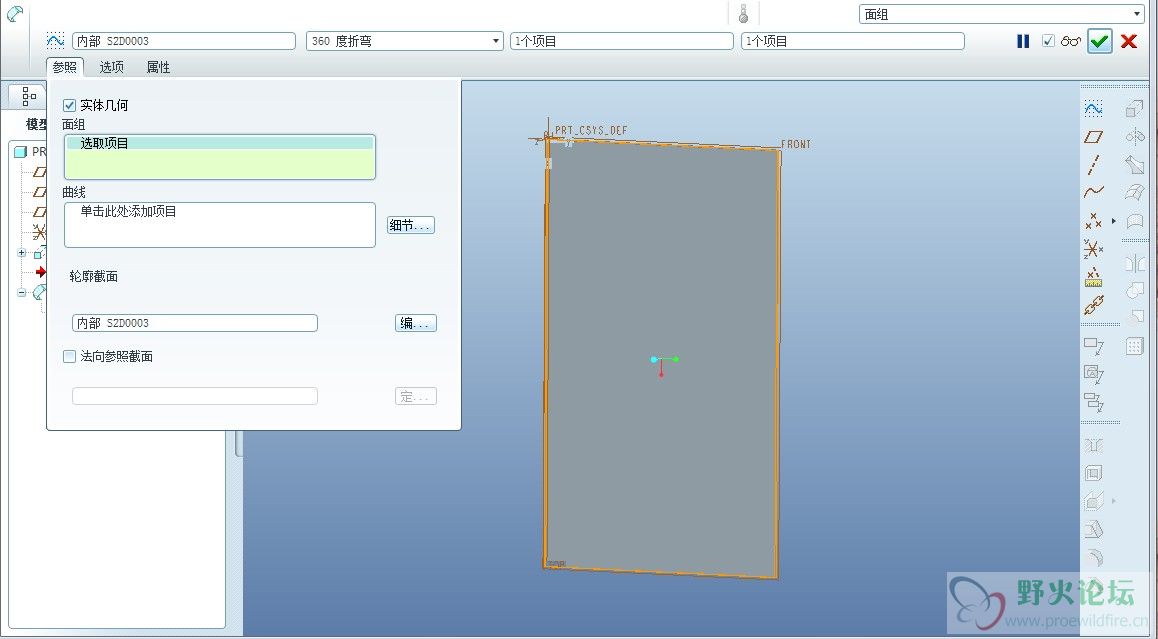Click the Revolve tool icon
The width and height of the screenshot is (1158, 639).
(1135, 137)
